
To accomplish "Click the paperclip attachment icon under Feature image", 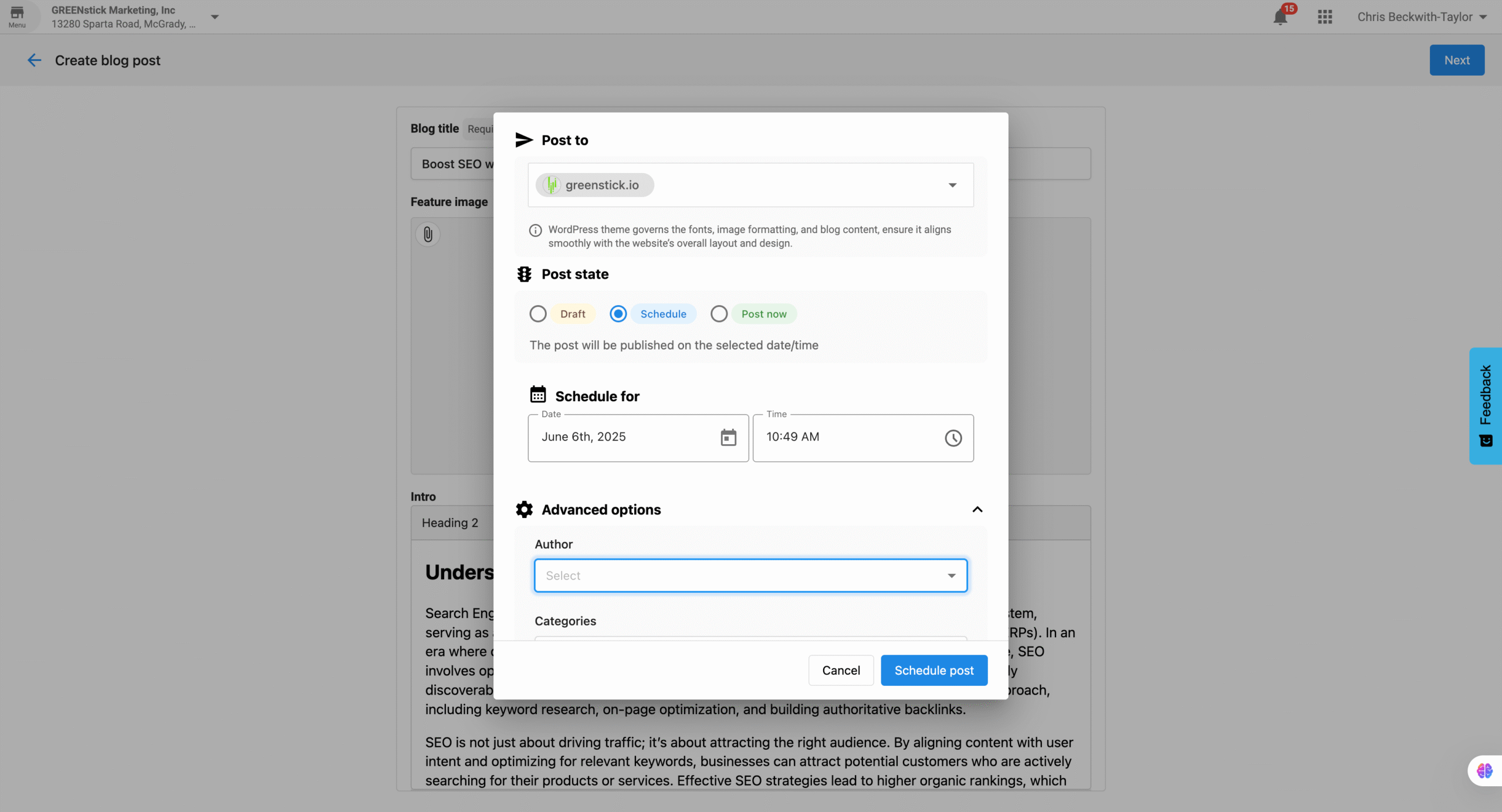I will (x=428, y=235).
